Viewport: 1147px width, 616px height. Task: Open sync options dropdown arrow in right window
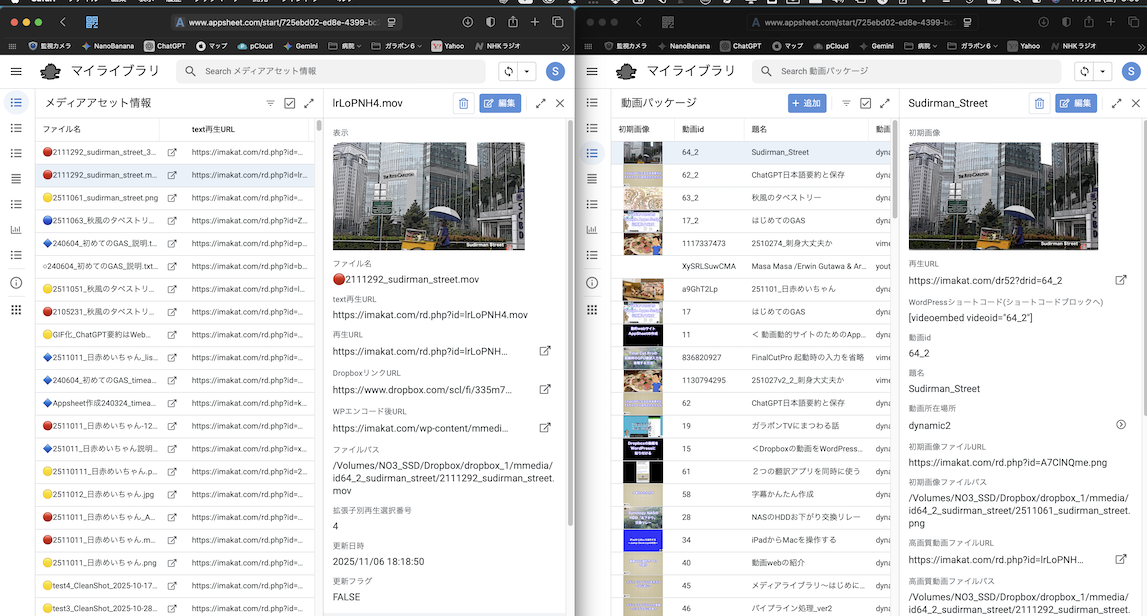coord(1103,71)
